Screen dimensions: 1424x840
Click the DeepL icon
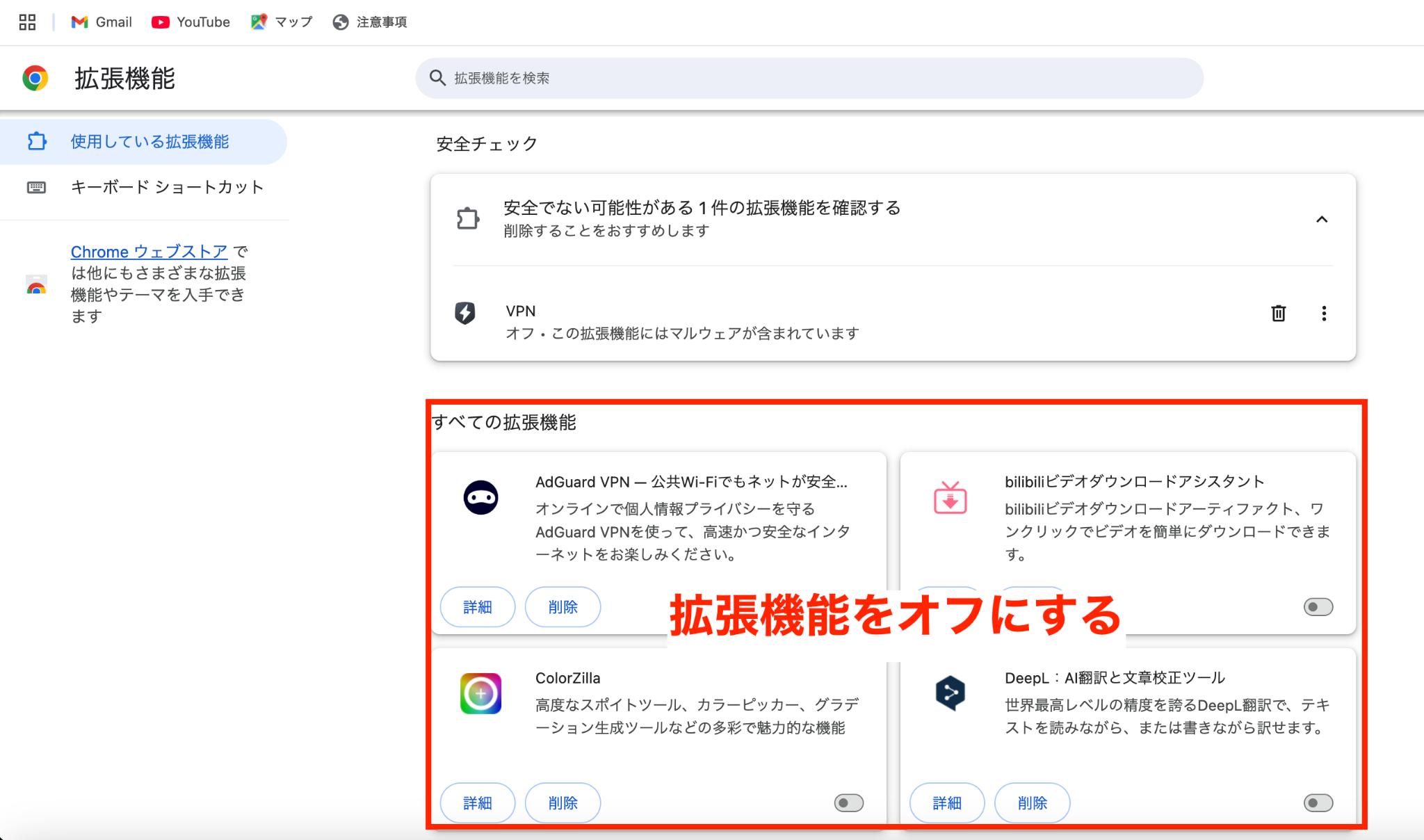[950, 693]
